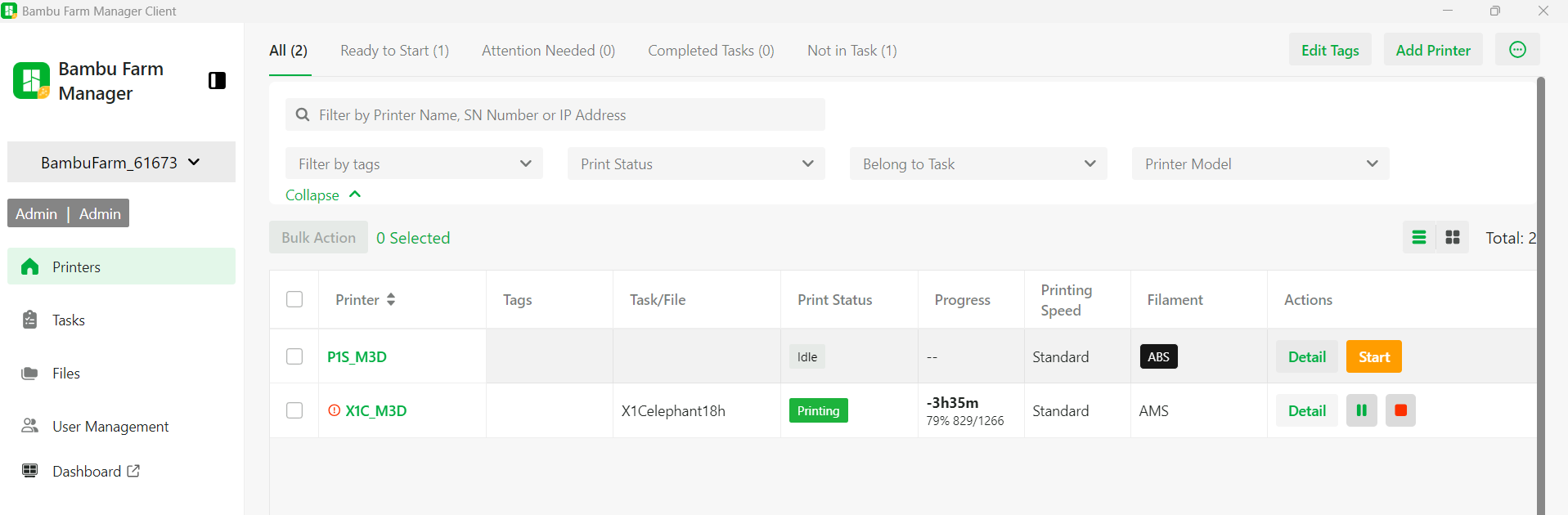
Task: Start printing on P1S_M3D
Action: (x=1373, y=356)
